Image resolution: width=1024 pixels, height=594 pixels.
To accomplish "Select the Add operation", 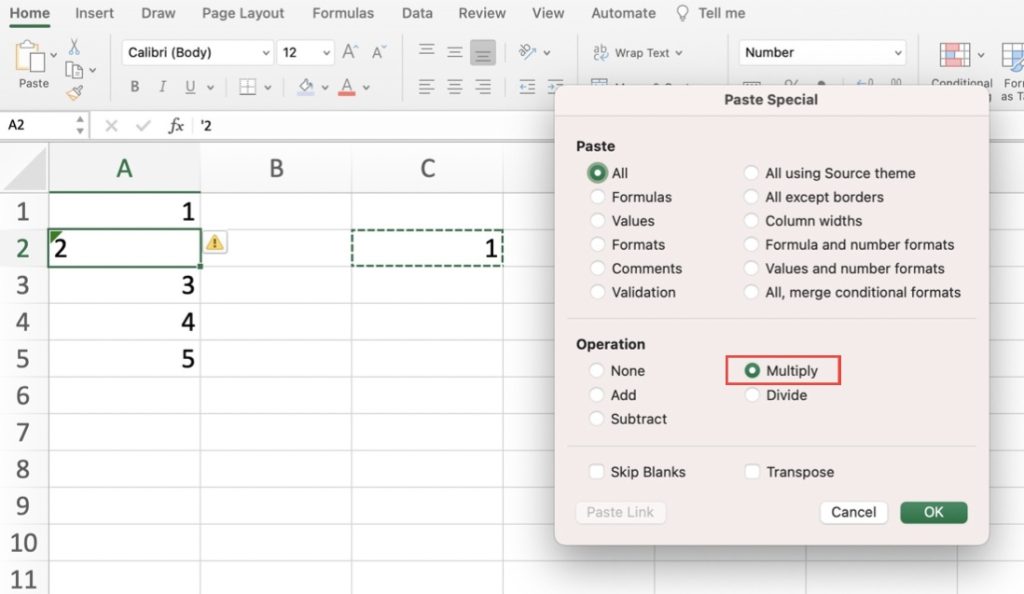I will click(x=596, y=395).
